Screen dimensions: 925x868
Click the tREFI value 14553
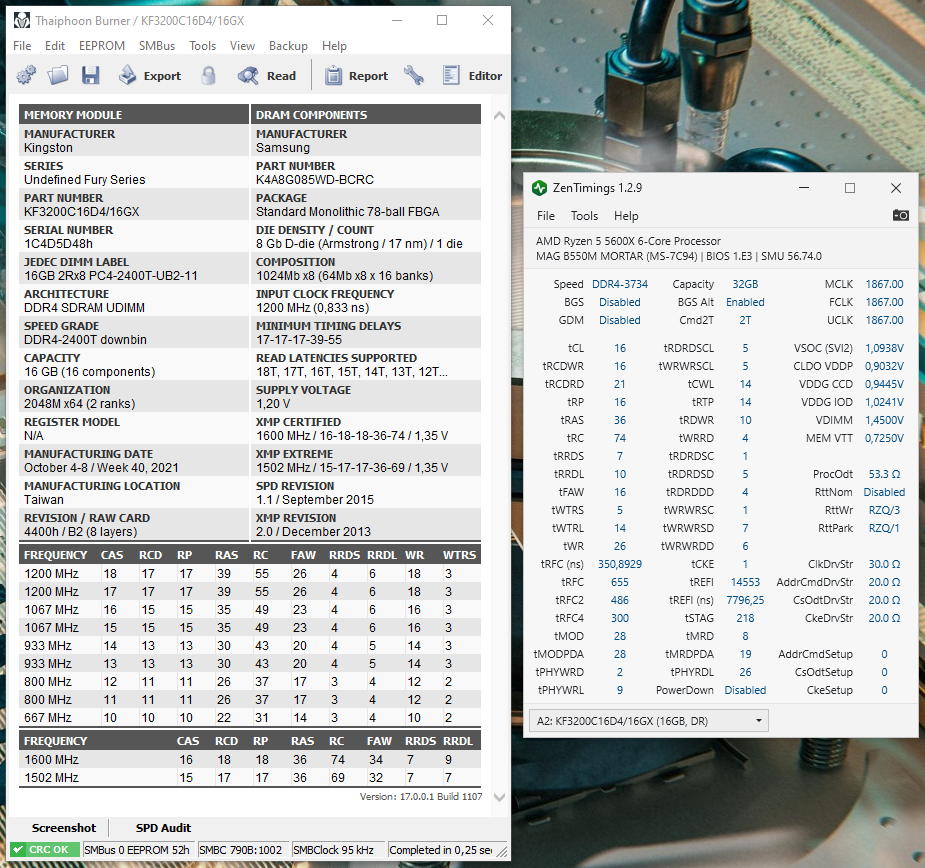tap(745, 582)
